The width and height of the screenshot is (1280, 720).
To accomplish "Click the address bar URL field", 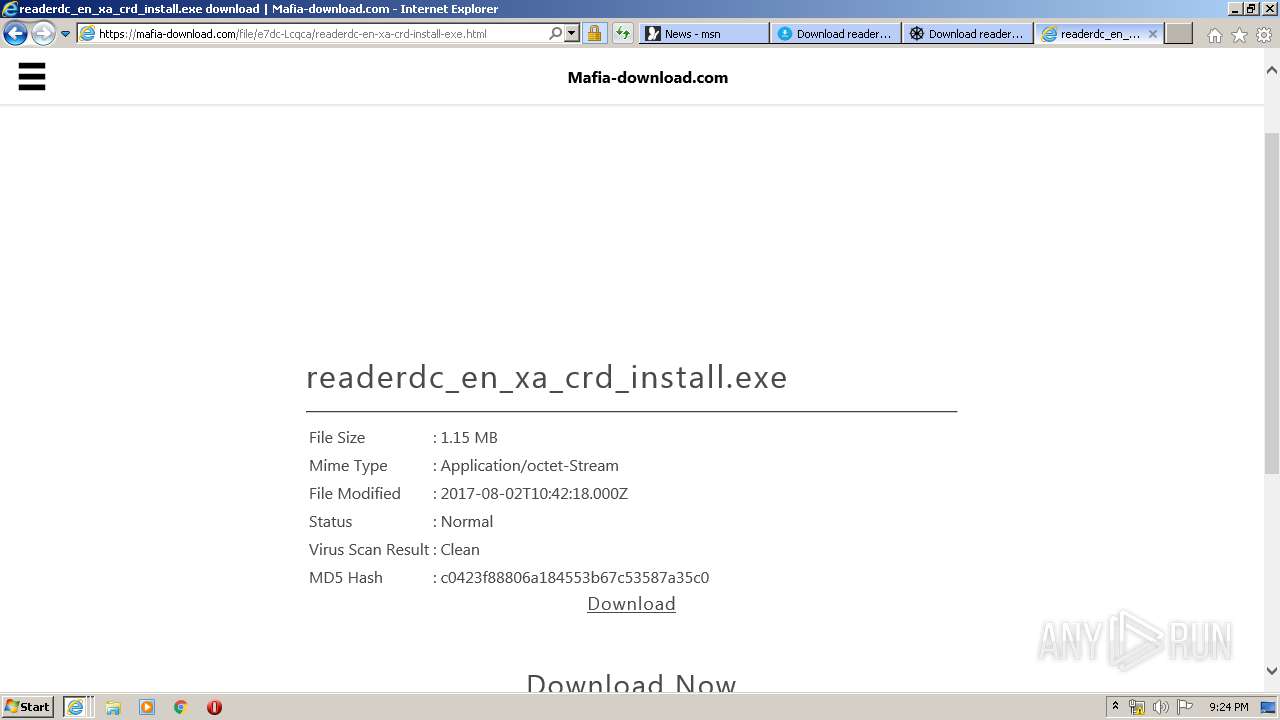I will pyautogui.click(x=320, y=33).
